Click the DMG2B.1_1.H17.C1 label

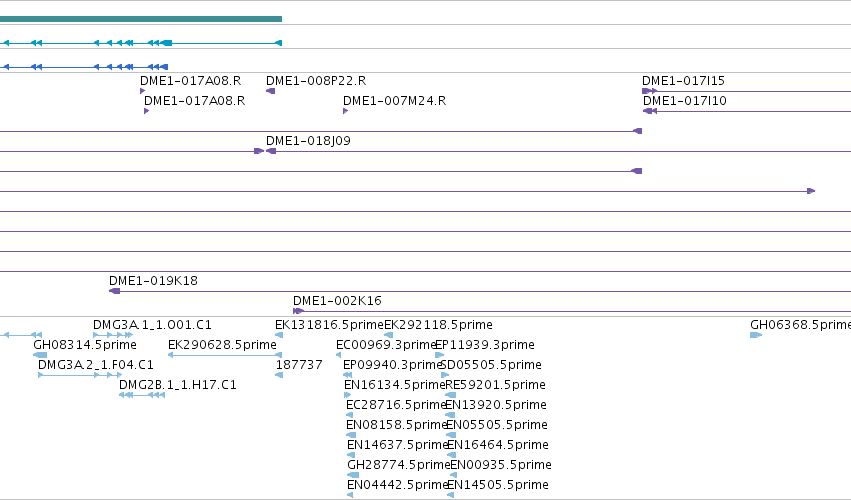(177, 385)
